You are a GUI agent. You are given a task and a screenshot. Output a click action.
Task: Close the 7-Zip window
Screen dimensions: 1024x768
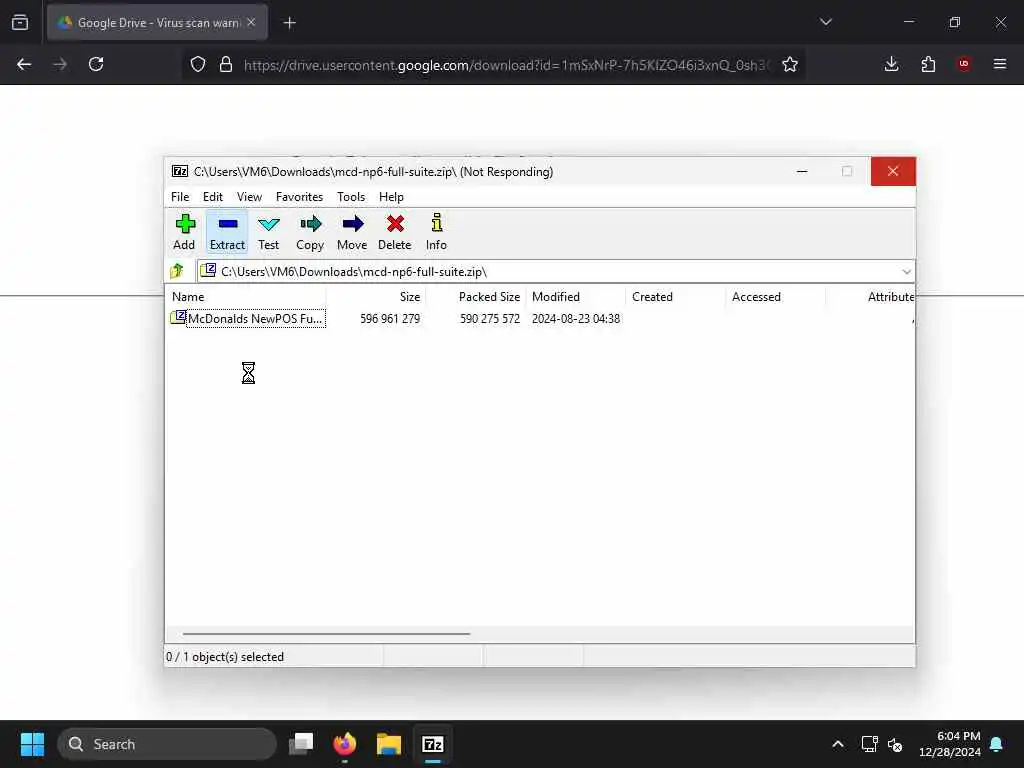tap(893, 171)
